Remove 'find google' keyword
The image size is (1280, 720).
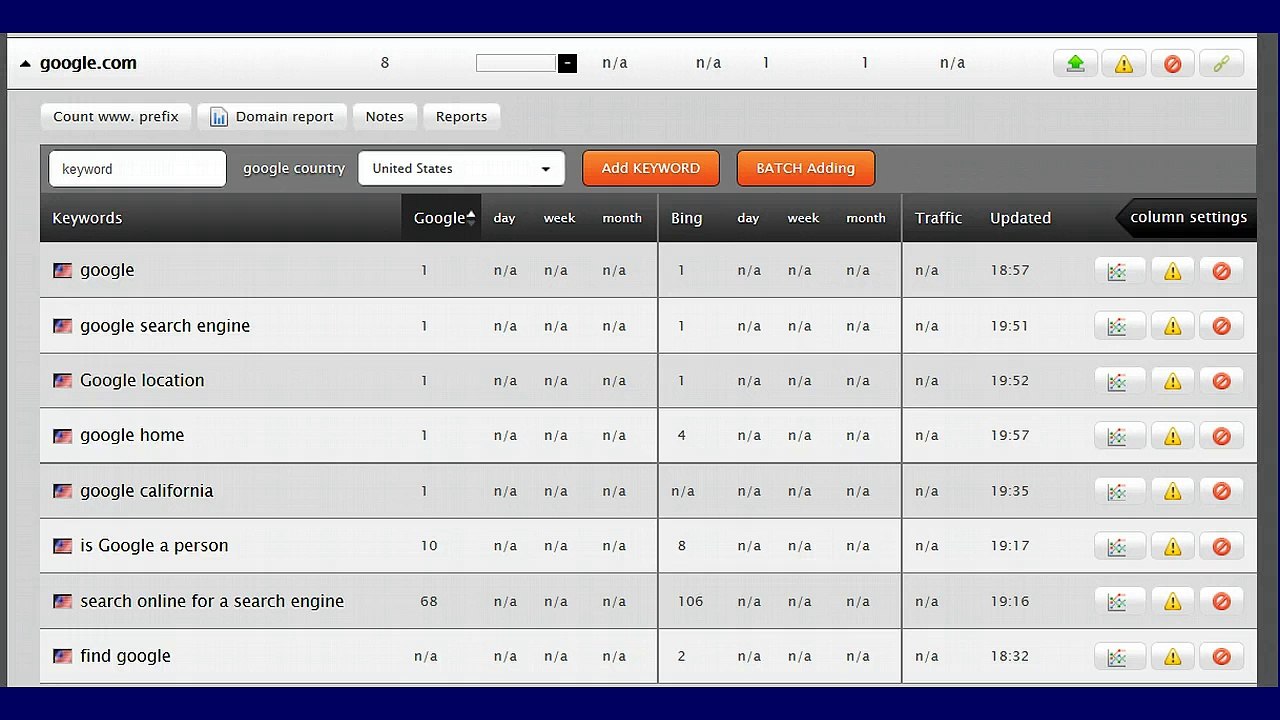coord(1221,656)
